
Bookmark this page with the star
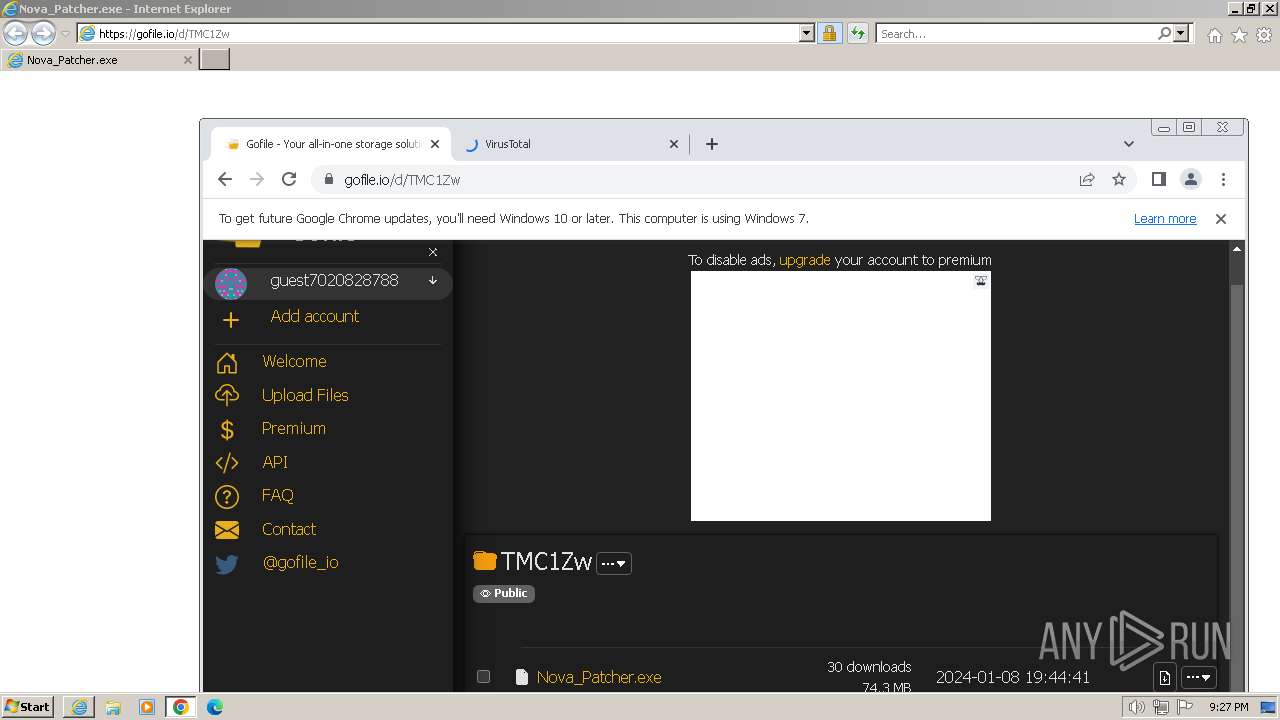tap(1119, 179)
